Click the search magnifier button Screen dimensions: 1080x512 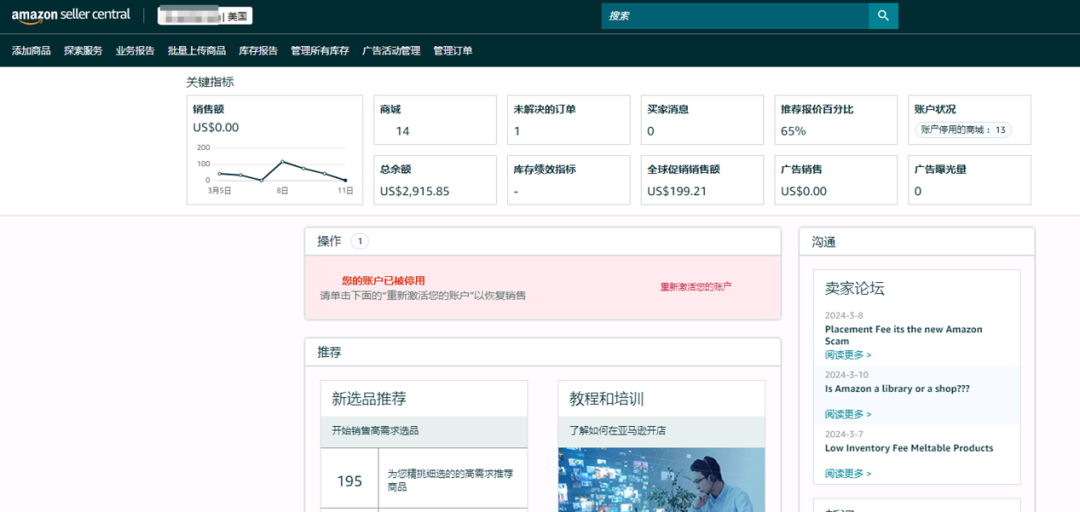click(x=883, y=16)
